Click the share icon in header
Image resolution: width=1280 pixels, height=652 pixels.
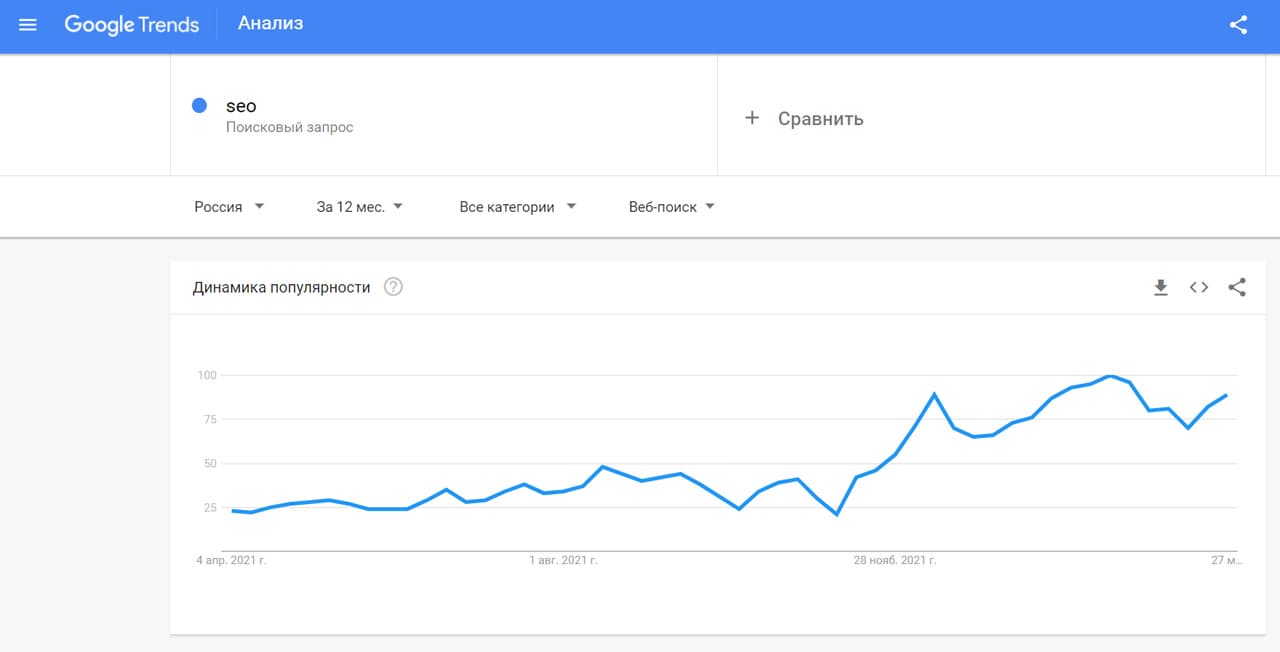(1238, 25)
